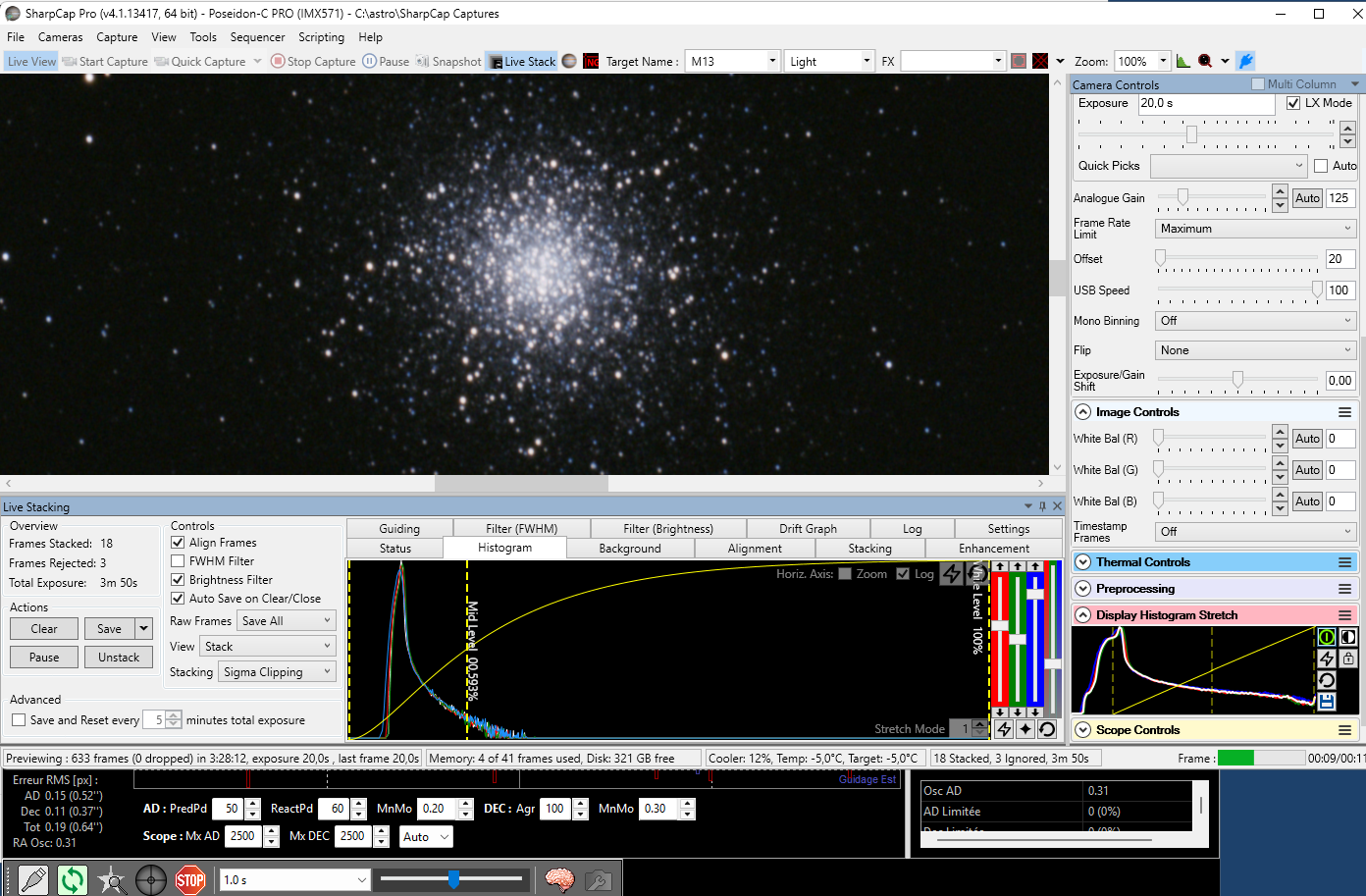Viewport: 1366px width, 896px height.
Task: Click the Unstack button
Action: coord(119,657)
